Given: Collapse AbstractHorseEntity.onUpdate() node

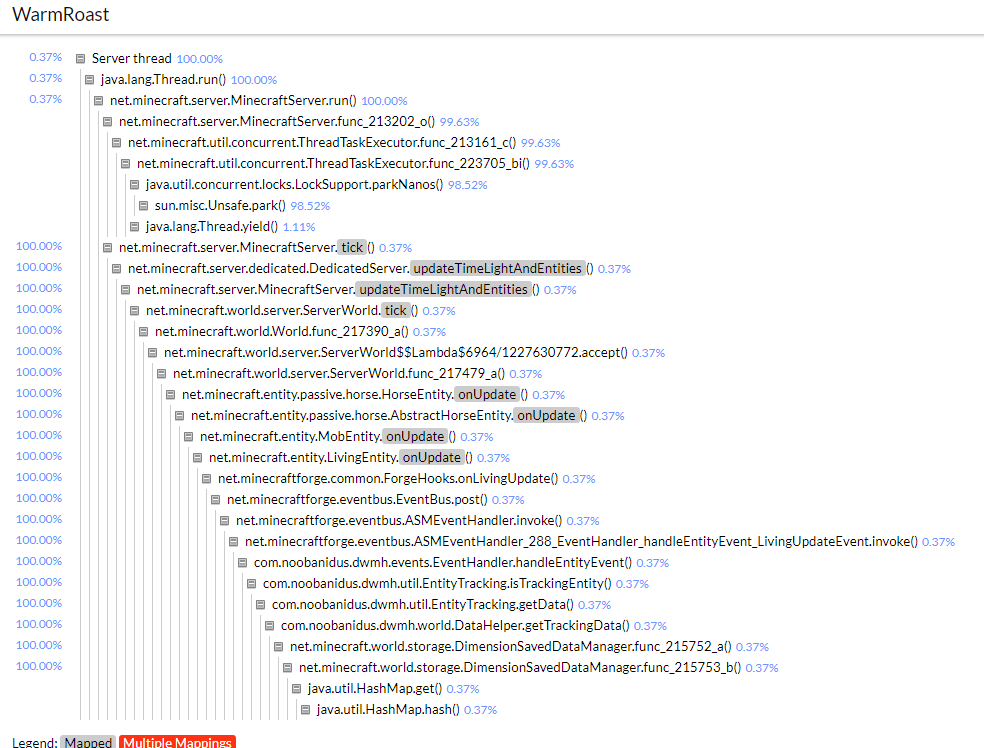Looking at the screenshot, I should click(x=179, y=415).
